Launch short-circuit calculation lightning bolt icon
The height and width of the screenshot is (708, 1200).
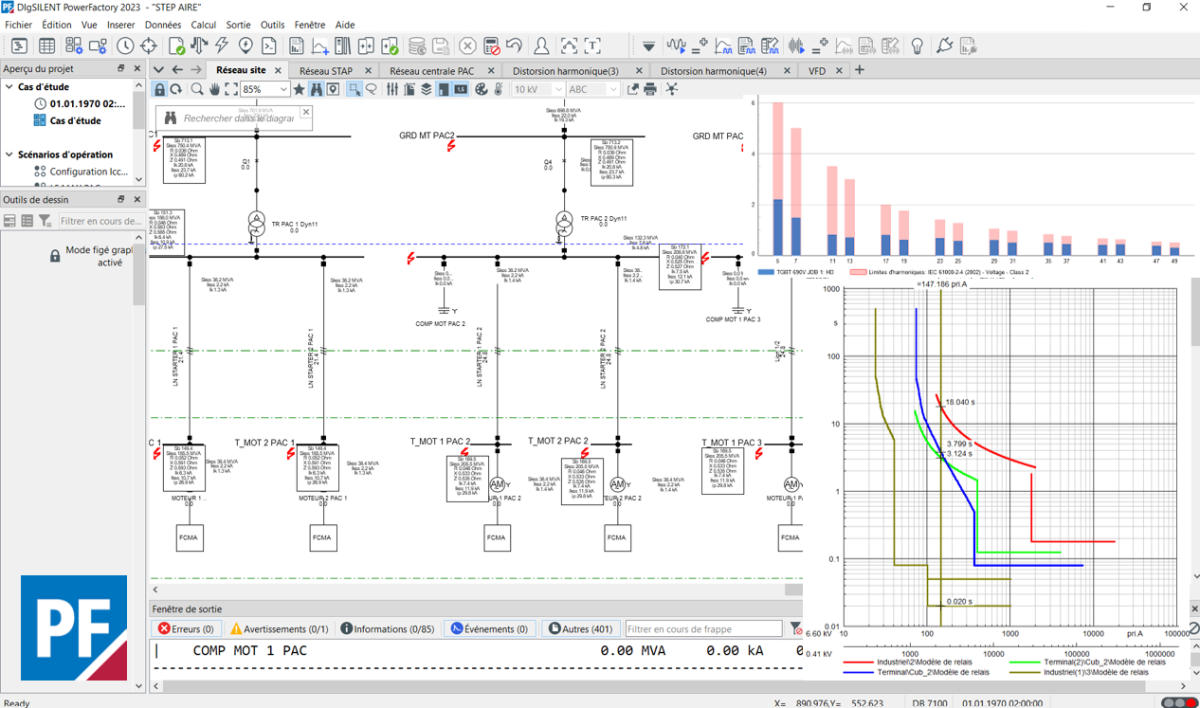tap(222, 45)
